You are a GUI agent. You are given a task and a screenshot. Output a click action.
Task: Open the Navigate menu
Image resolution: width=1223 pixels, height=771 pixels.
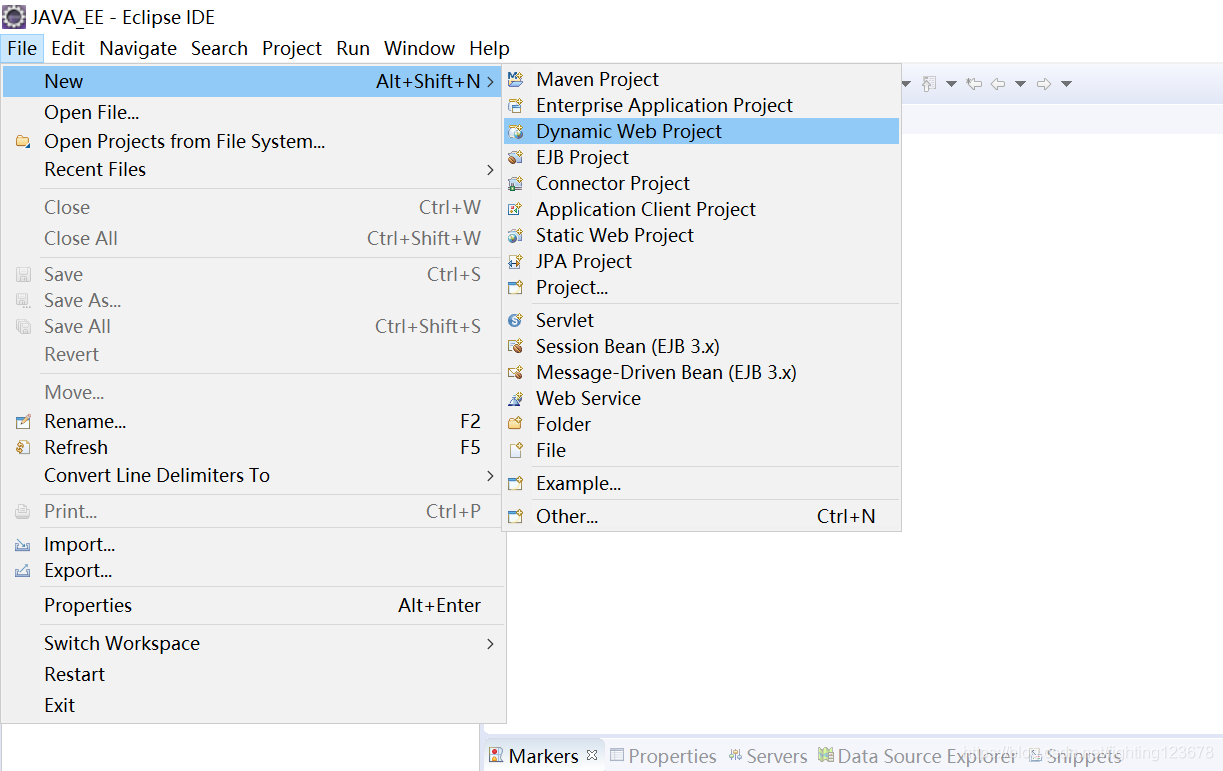pos(138,48)
